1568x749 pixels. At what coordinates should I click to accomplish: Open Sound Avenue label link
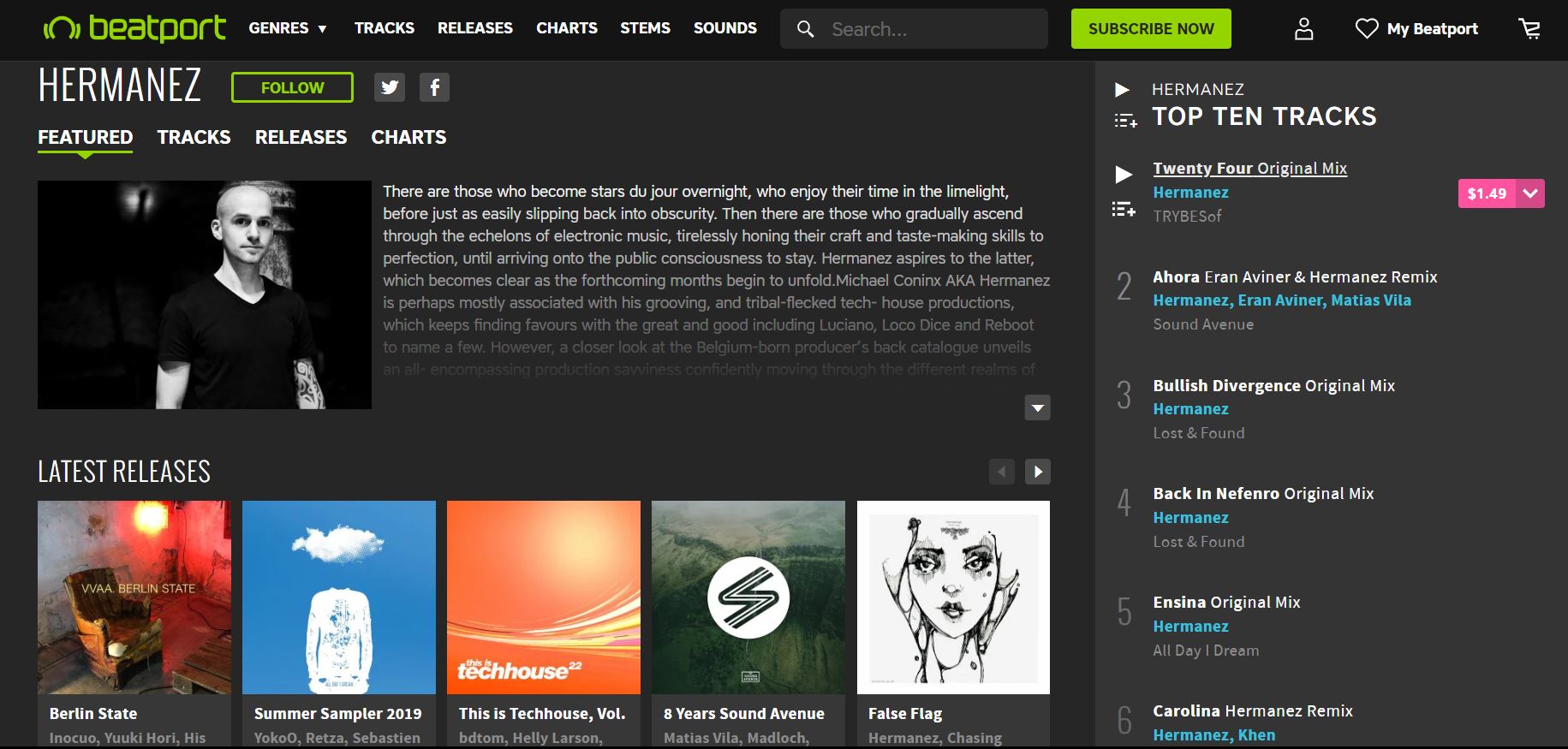(x=1203, y=324)
